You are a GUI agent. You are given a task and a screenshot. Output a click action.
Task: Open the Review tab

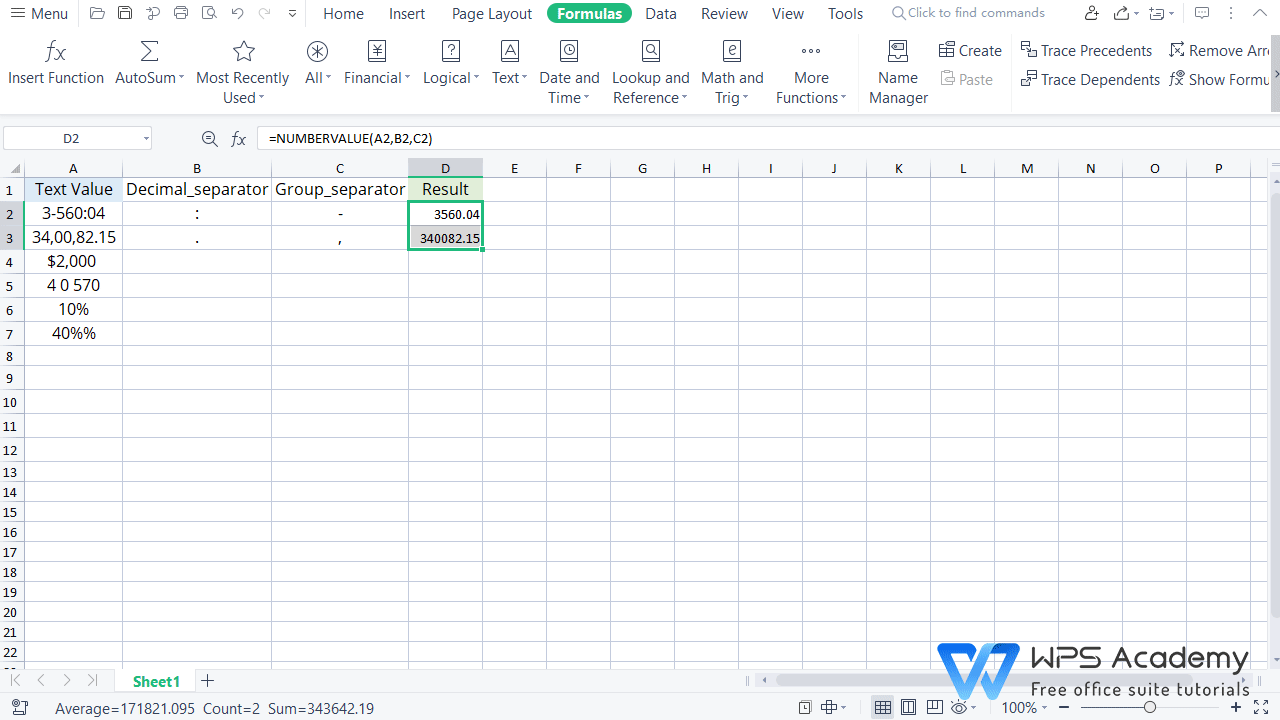[723, 13]
